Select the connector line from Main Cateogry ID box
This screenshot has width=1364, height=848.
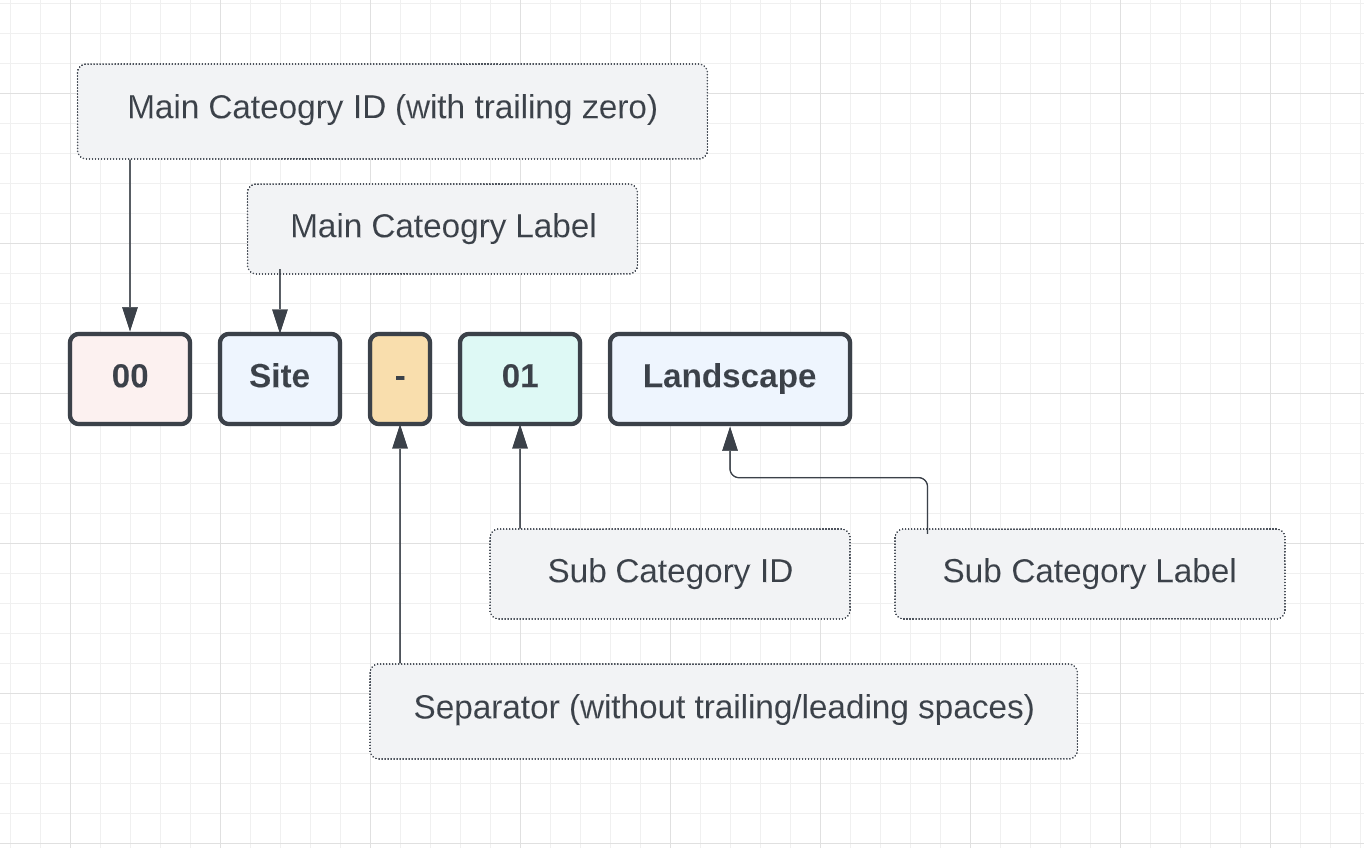click(x=130, y=230)
